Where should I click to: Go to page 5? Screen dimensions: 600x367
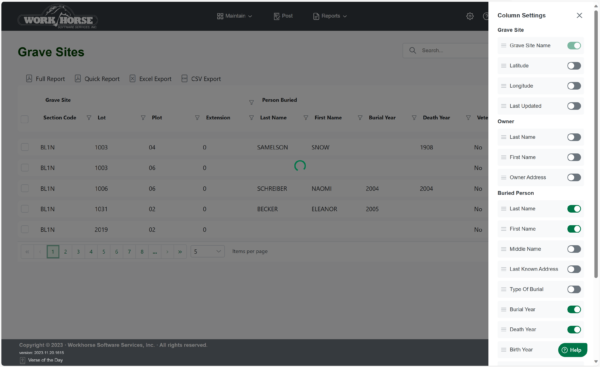pyautogui.click(x=104, y=251)
